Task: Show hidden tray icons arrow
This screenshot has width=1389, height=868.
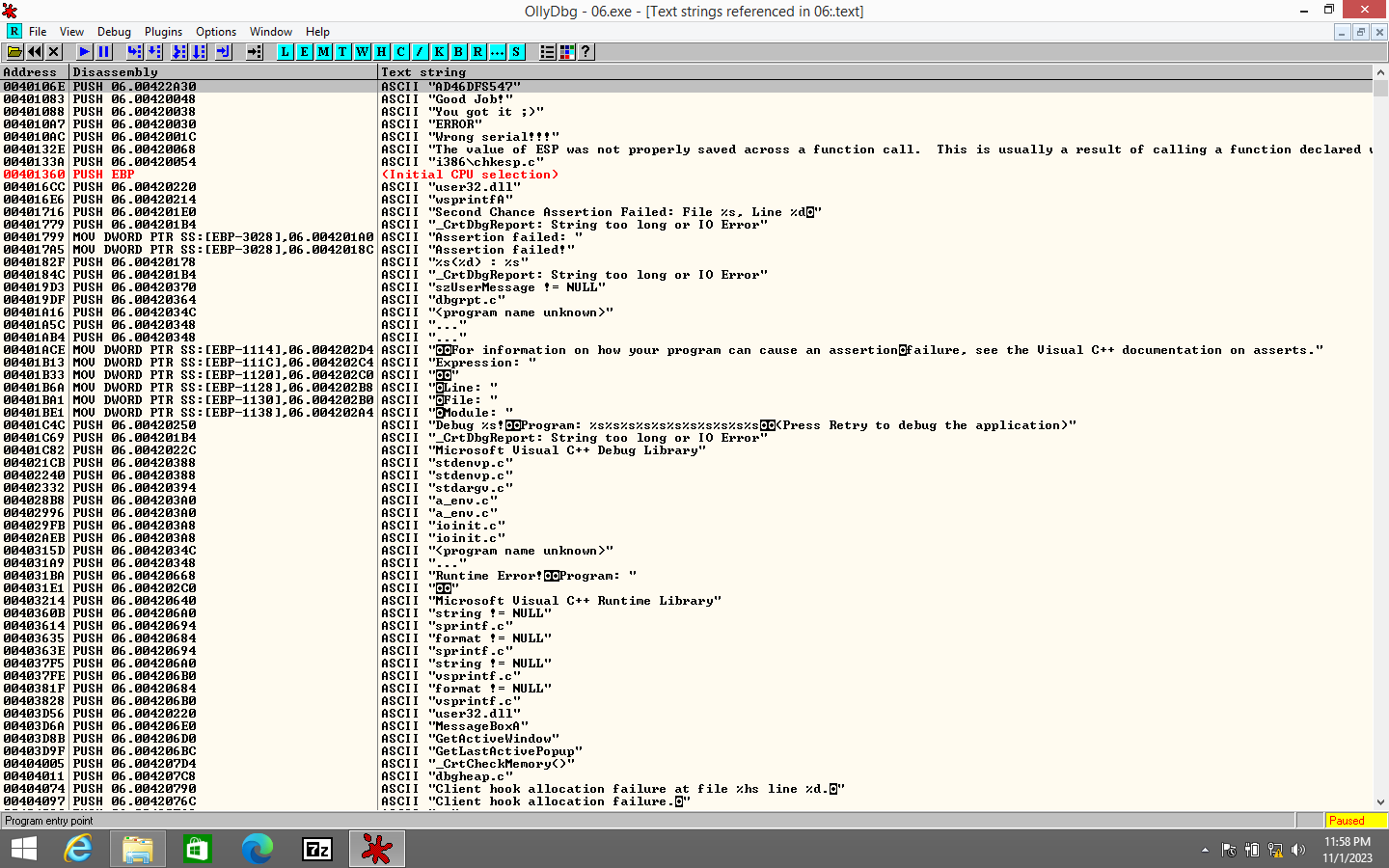Action: click(x=1205, y=850)
